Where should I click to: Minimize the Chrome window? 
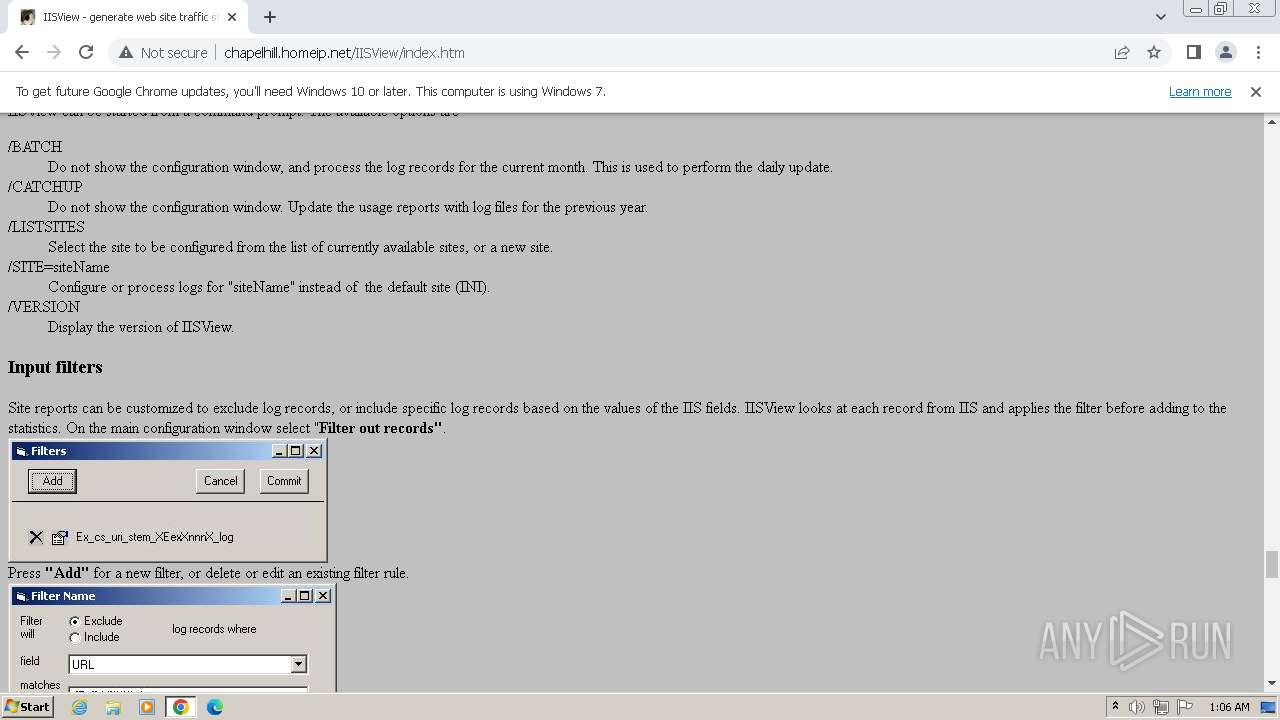[x=1195, y=9]
